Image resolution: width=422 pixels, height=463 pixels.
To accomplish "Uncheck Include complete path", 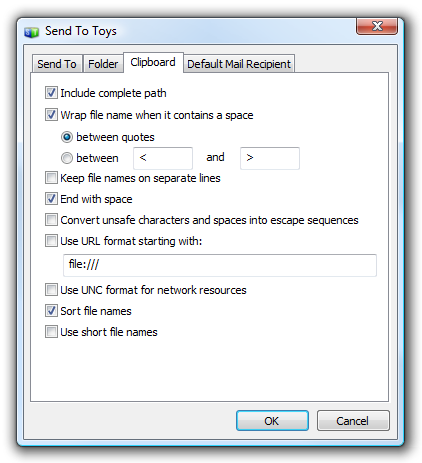I will pos(51,93).
